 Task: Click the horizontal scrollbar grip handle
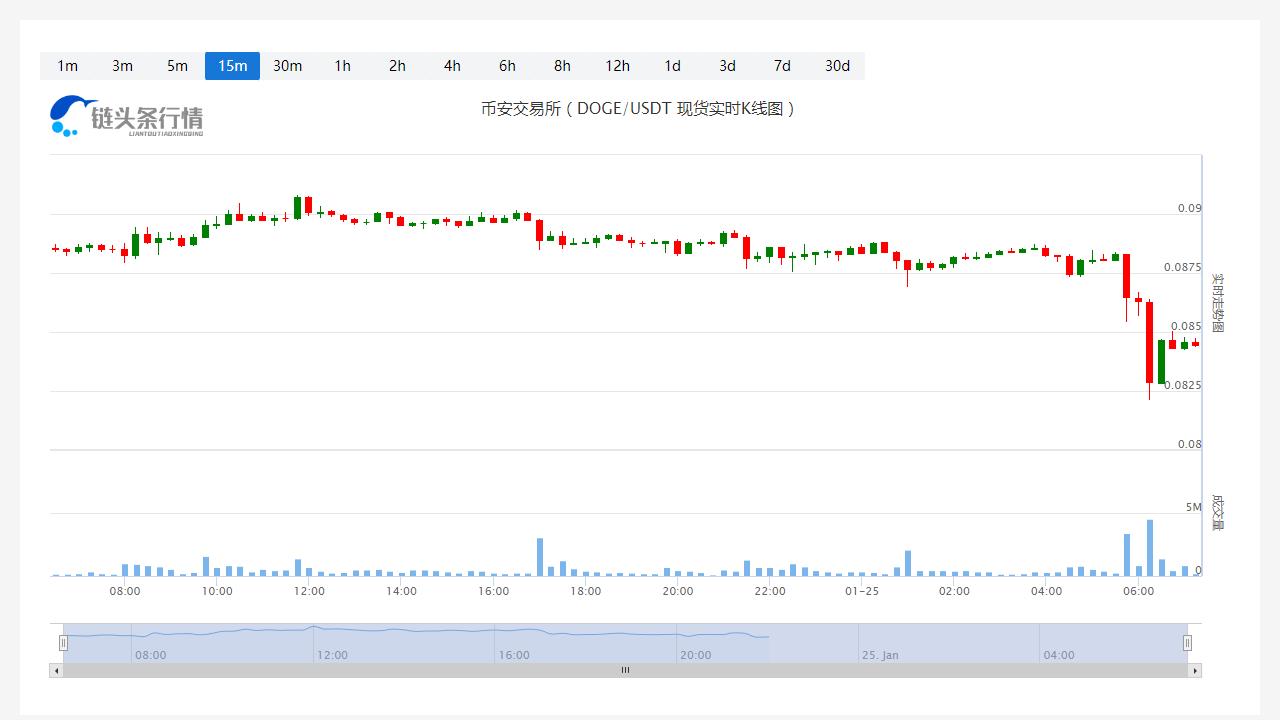tap(625, 670)
